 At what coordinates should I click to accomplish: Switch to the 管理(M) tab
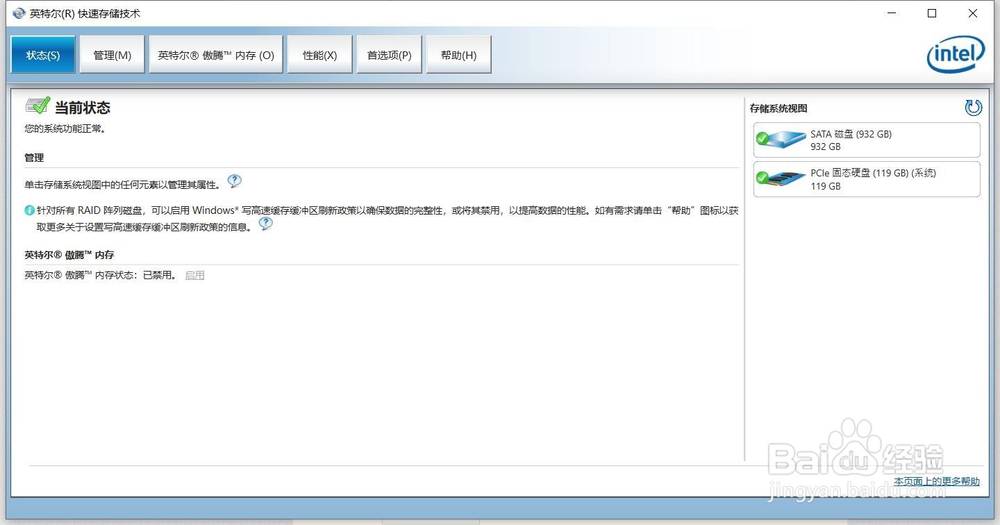(112, 55)
